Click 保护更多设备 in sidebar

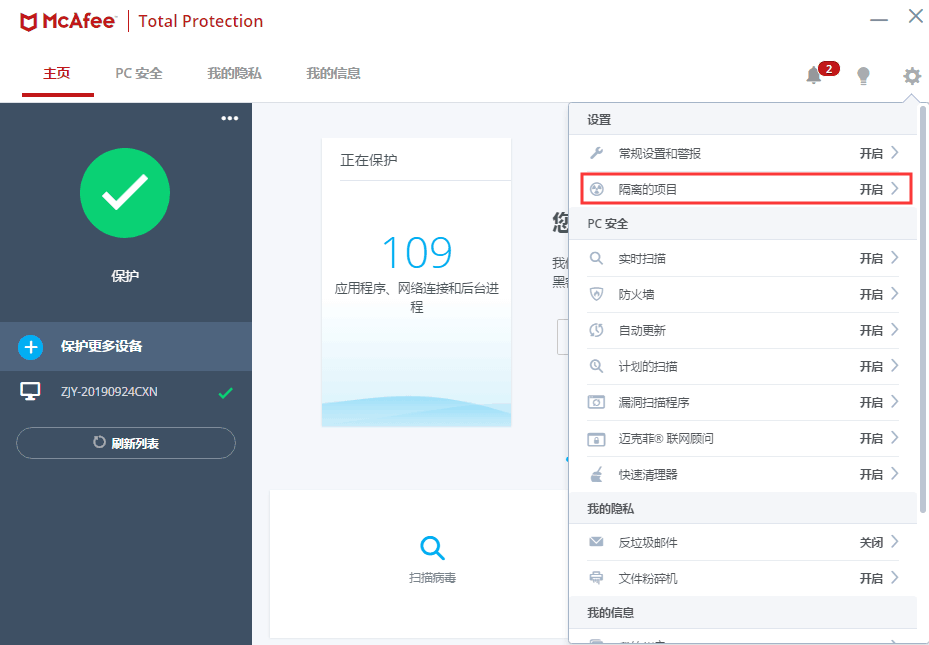[126, 346]
